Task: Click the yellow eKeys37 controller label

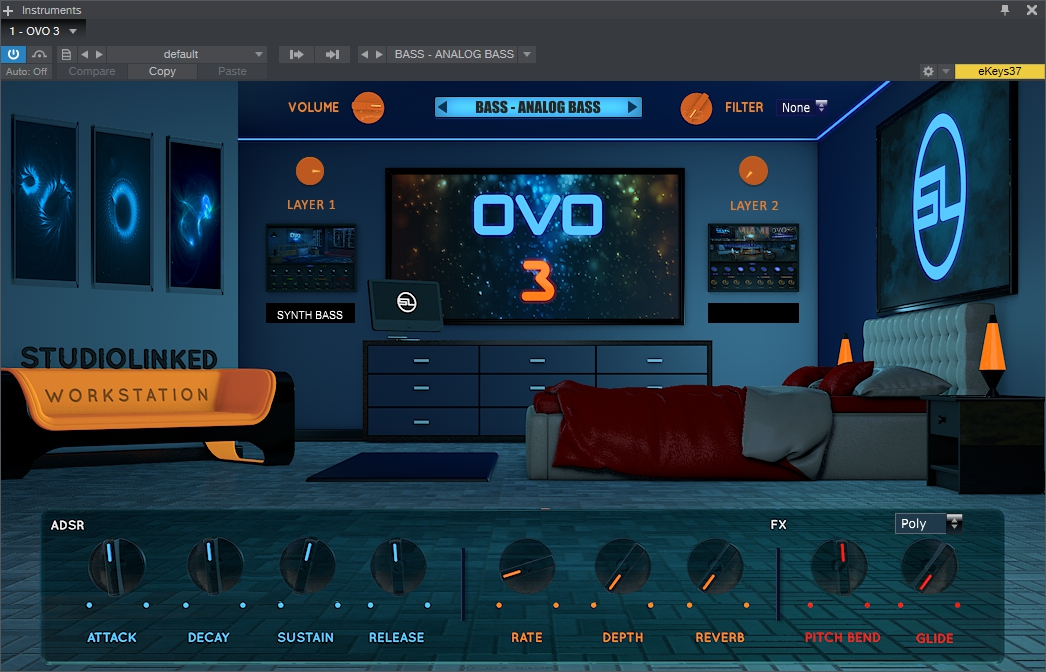Action: [999, 71]
